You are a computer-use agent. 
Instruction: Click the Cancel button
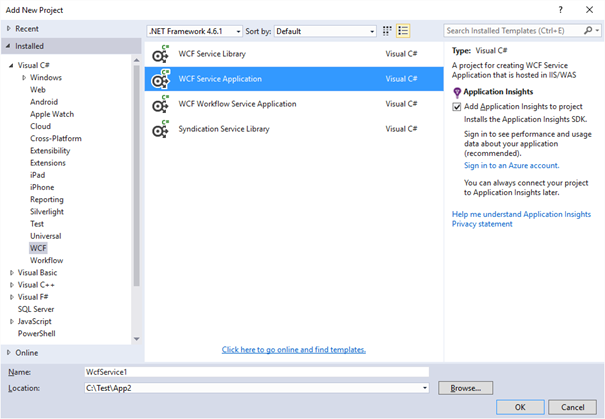point(573,407)
